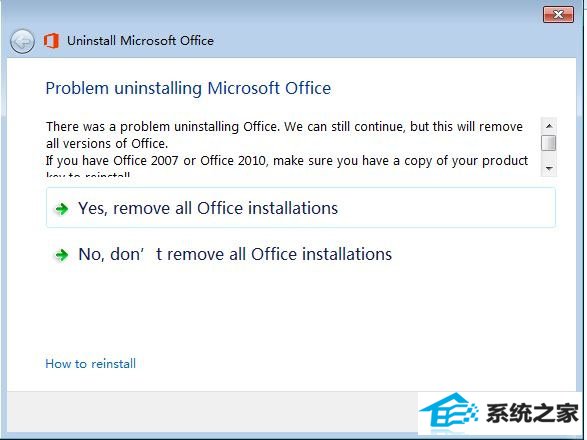Click the 'There was a problem uninstalling' line
The height and width of the screenshot is (440, 587).
pos(285,127)
